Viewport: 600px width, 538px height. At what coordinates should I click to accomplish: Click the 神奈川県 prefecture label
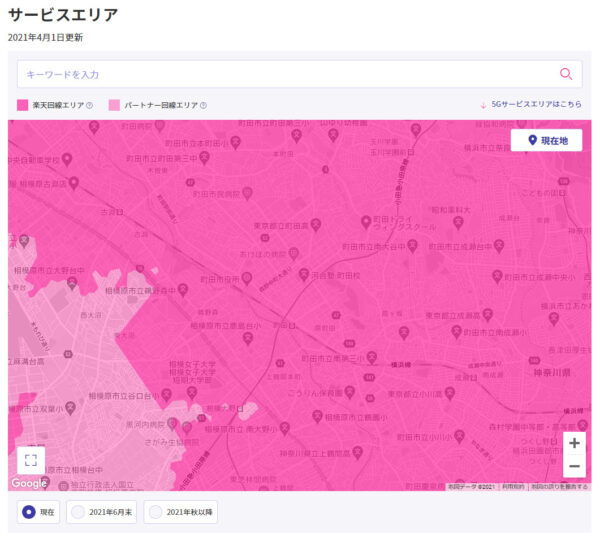pos(552,373)
